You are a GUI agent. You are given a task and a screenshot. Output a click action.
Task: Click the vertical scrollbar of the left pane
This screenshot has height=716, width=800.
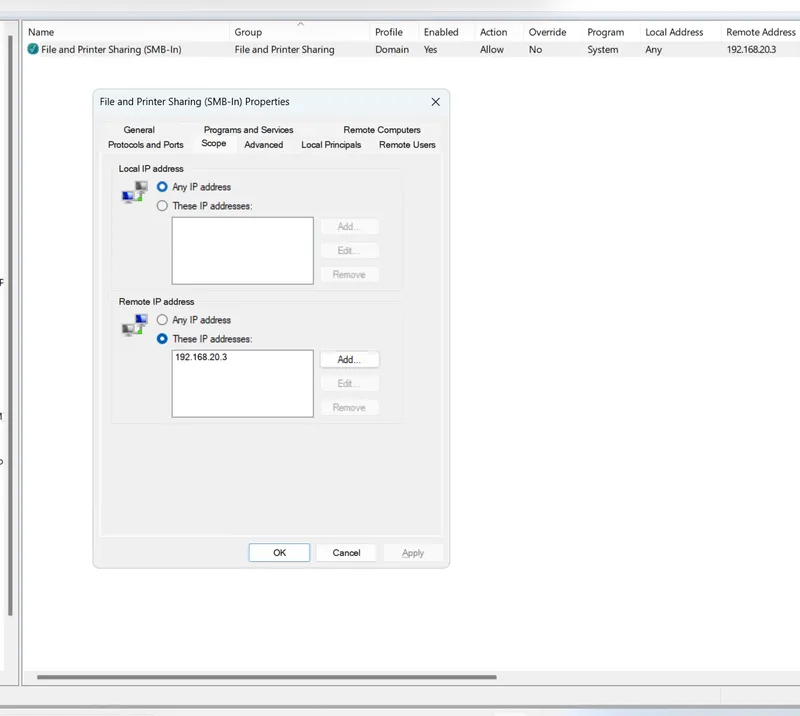10,325
